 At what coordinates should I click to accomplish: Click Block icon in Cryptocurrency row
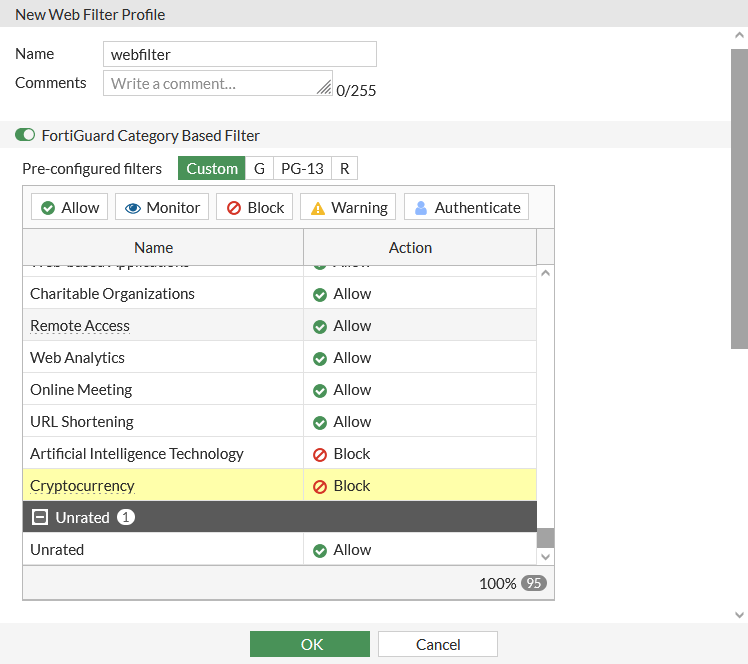point(320,486)
